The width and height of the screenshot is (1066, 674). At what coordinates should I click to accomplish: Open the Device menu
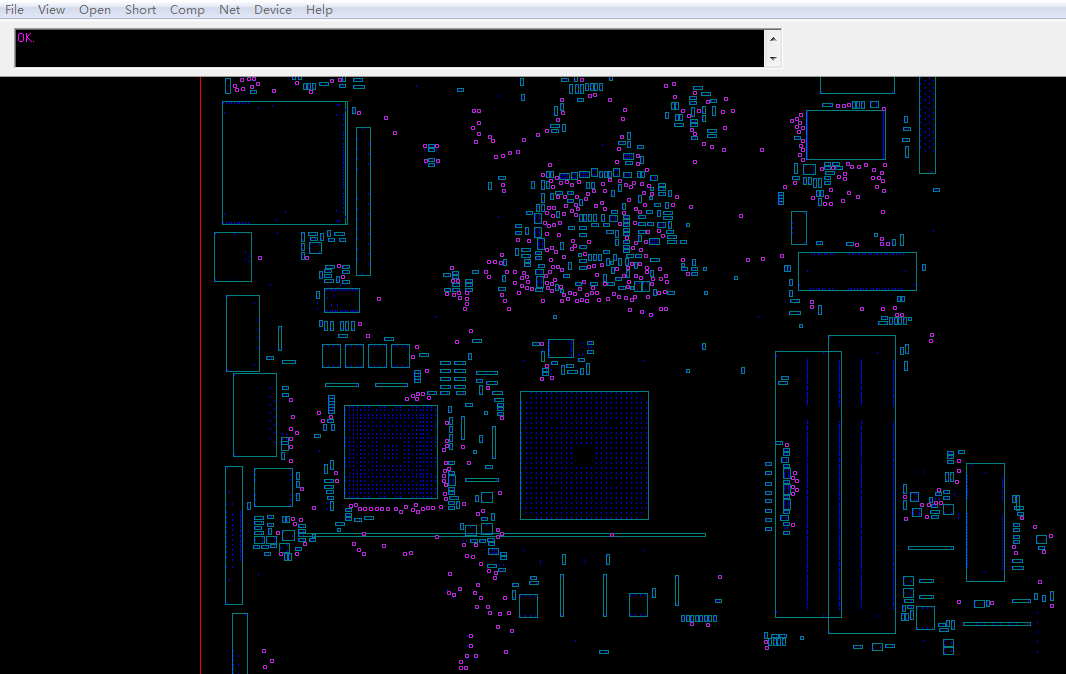click(x=273, y=10)
